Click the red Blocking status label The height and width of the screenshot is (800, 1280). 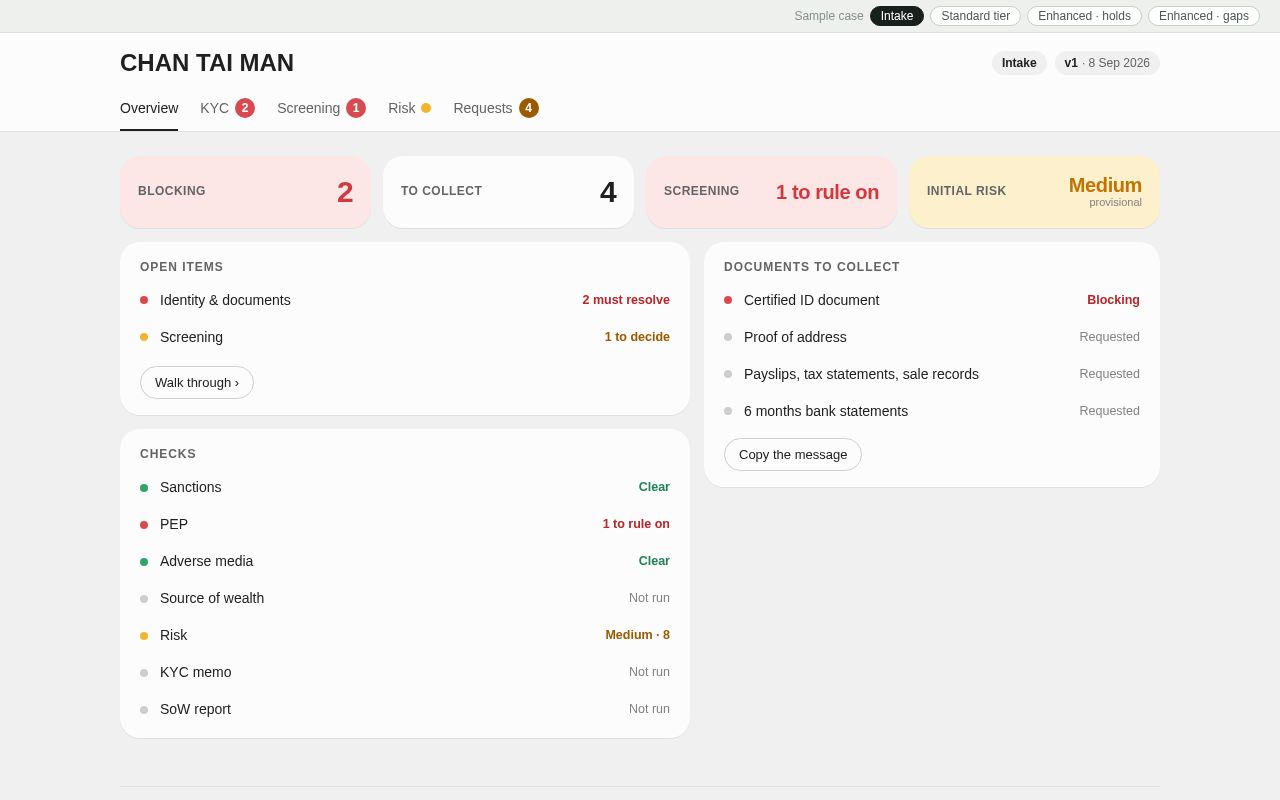click(x=1113, y=300)
